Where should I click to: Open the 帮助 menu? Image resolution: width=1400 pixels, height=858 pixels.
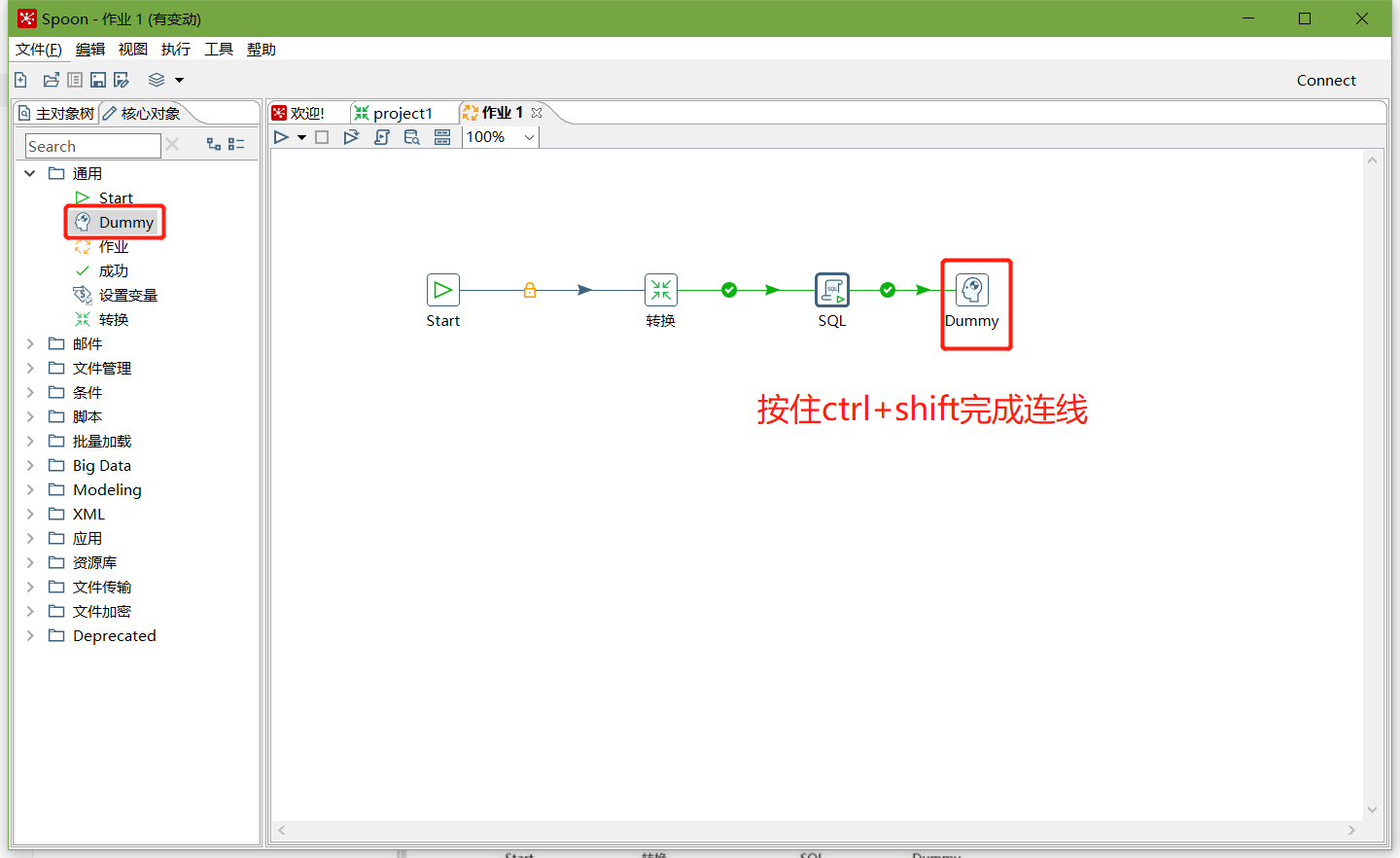click(x=262, y=50)
